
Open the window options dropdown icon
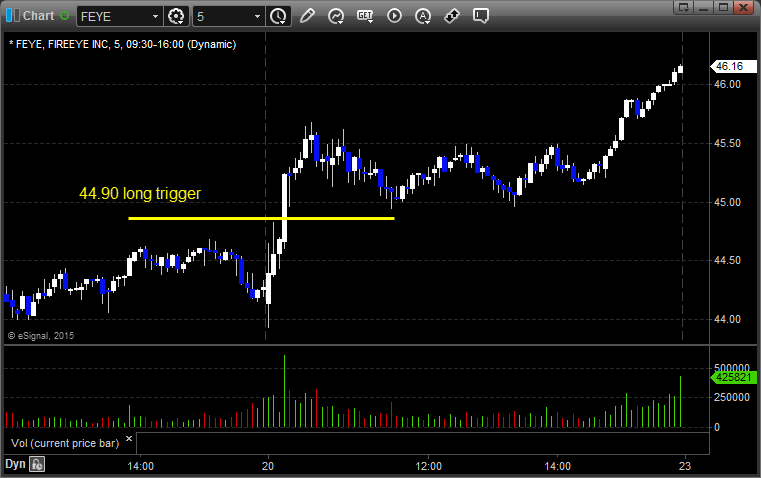pos(684,7)
